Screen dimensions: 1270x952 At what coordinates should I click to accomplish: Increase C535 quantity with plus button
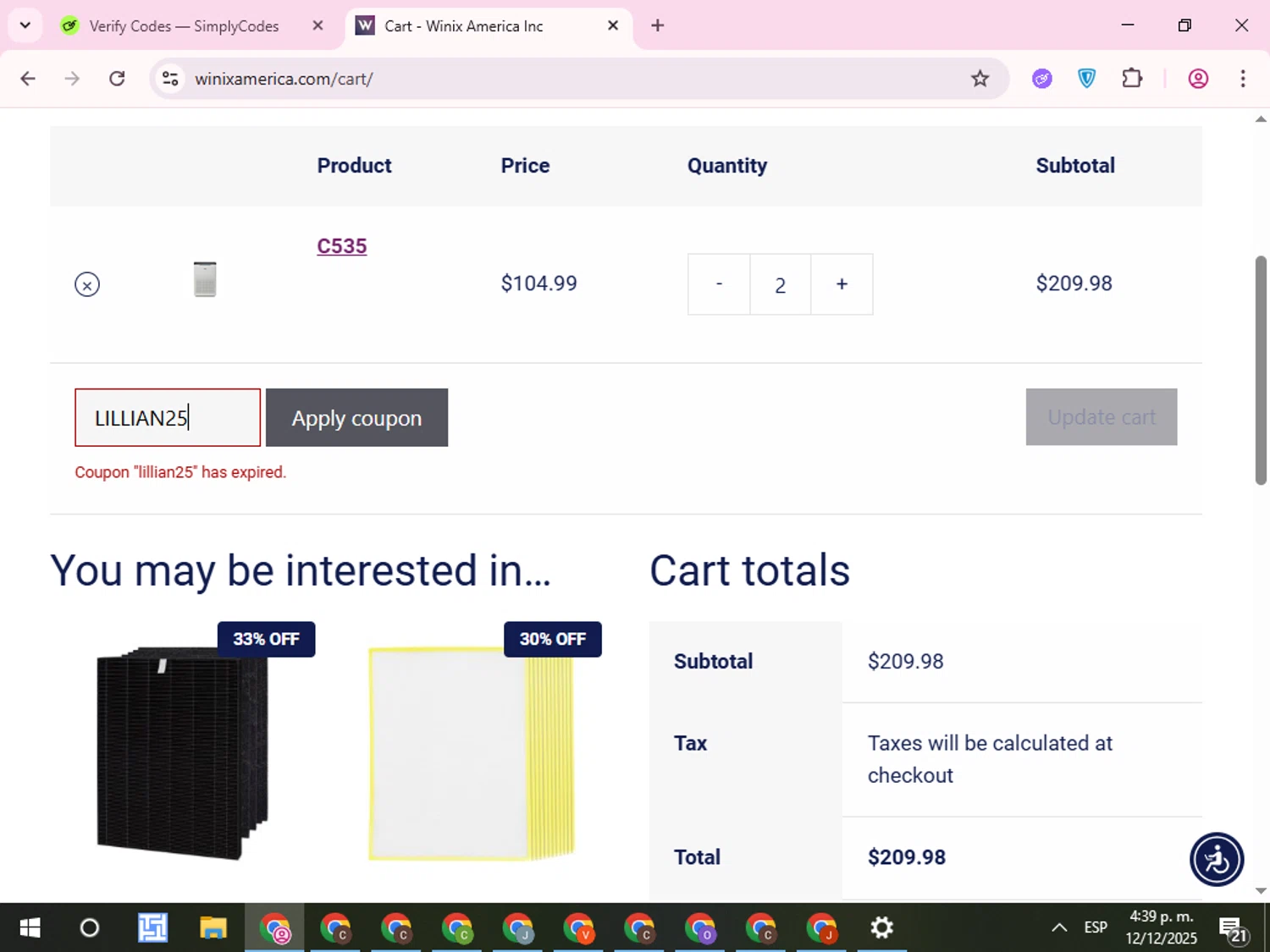842,284
